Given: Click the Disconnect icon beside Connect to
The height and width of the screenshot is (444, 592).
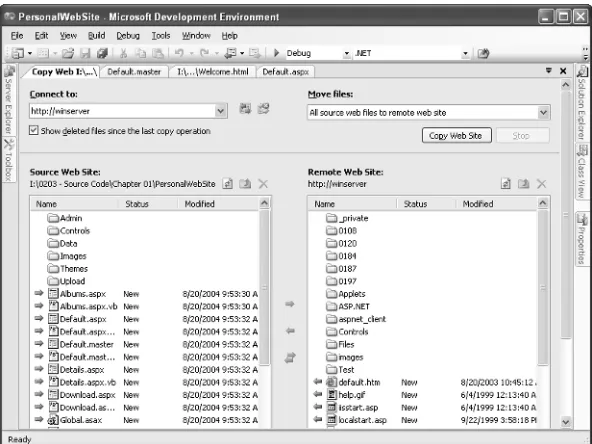Looking at the screenshot, I should point(263,109).
